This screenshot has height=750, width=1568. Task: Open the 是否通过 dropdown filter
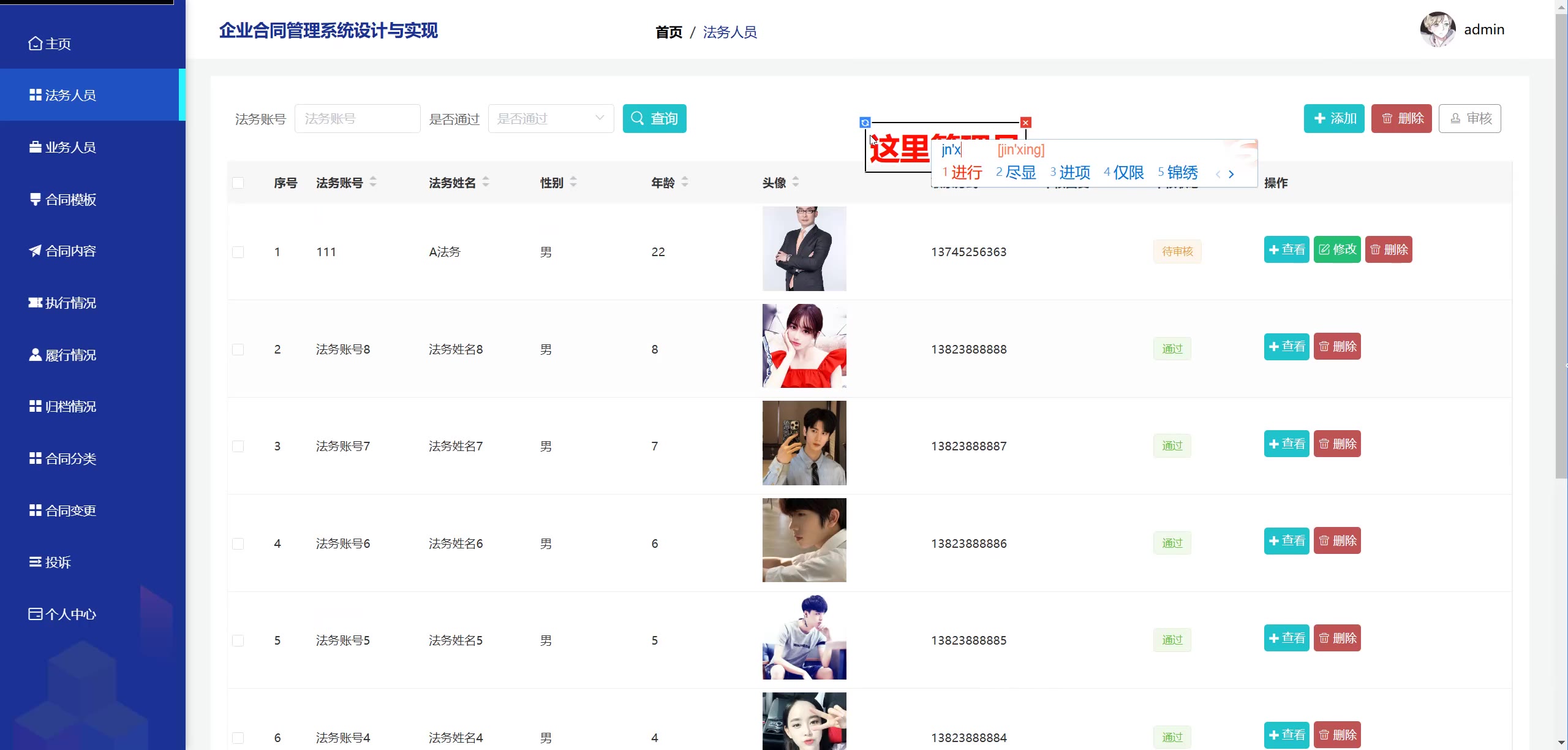551,118
